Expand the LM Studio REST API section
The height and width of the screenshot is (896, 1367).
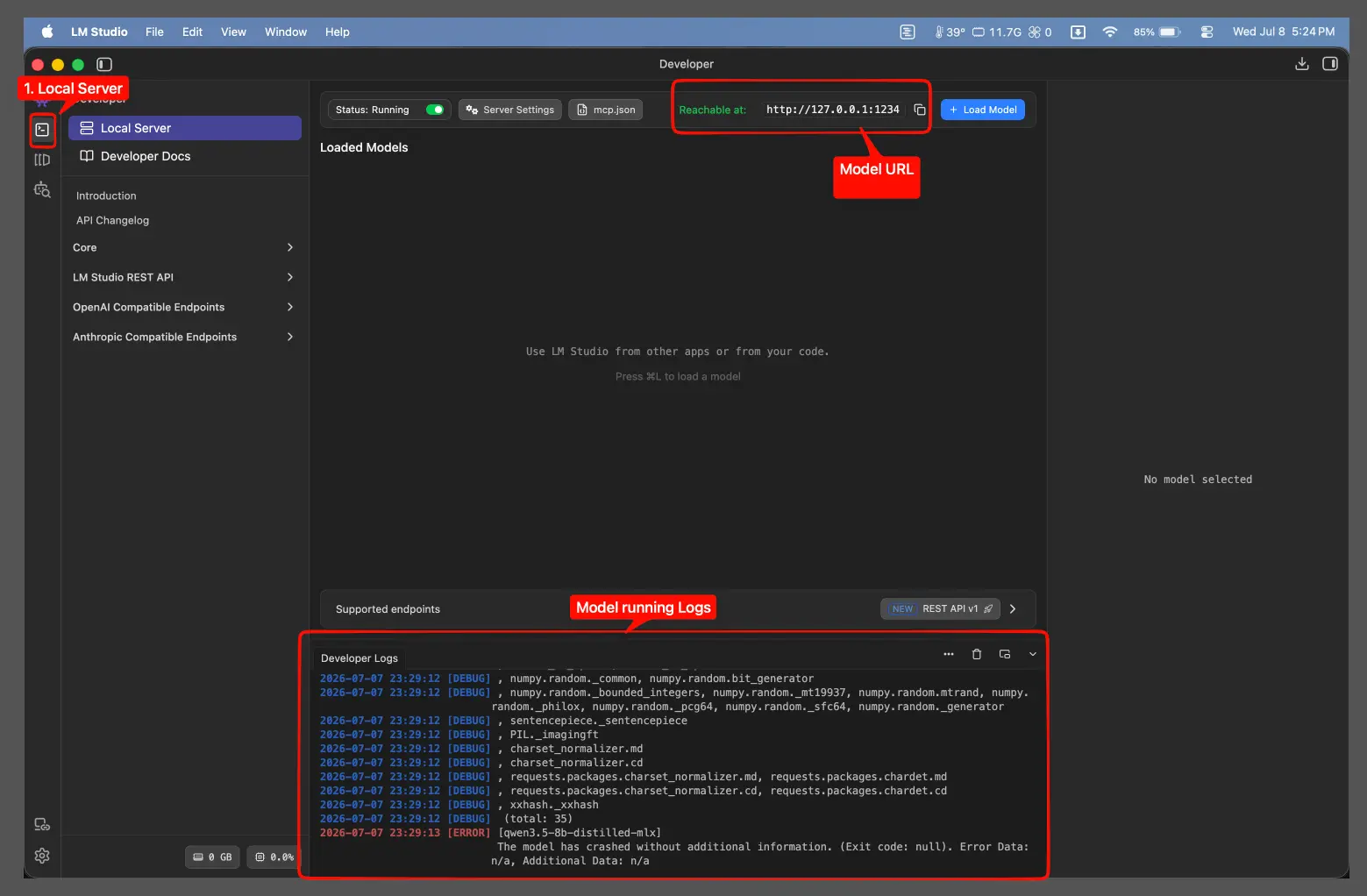pos(185,277)
